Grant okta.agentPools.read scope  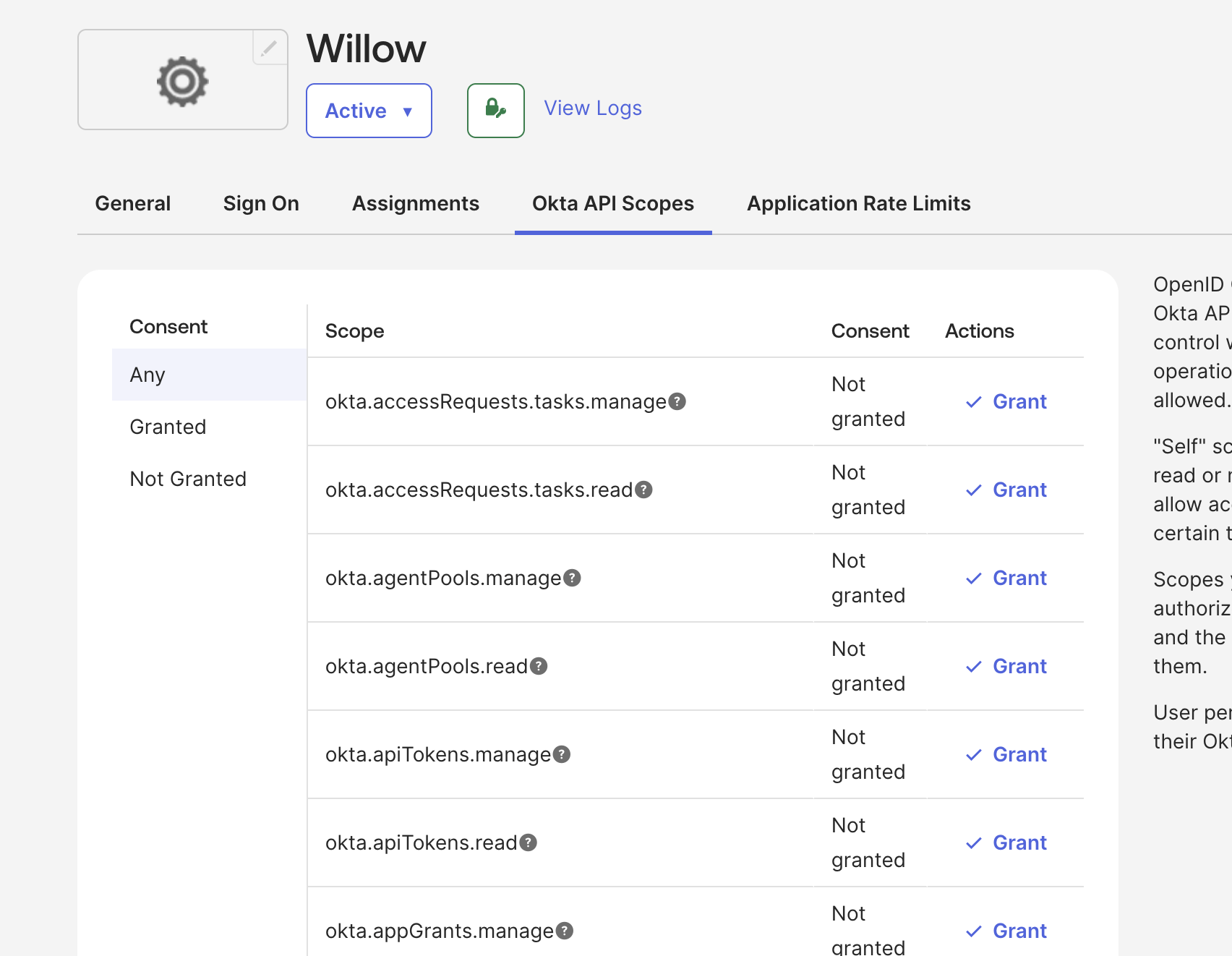[1006, 666]
